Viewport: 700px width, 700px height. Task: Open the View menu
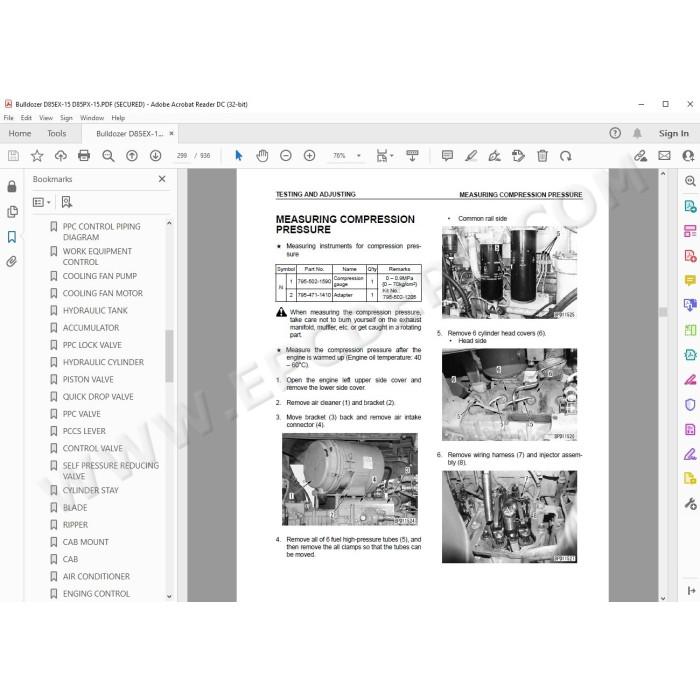[x=46, y=118]
